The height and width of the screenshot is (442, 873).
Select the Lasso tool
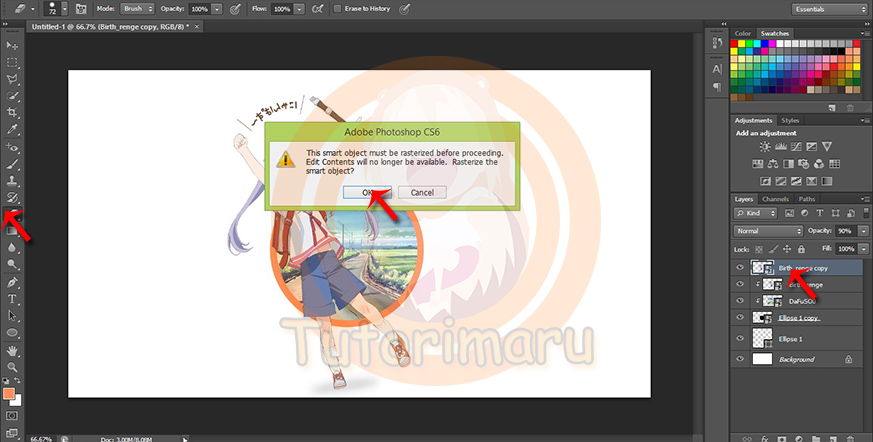coord(12,79)
